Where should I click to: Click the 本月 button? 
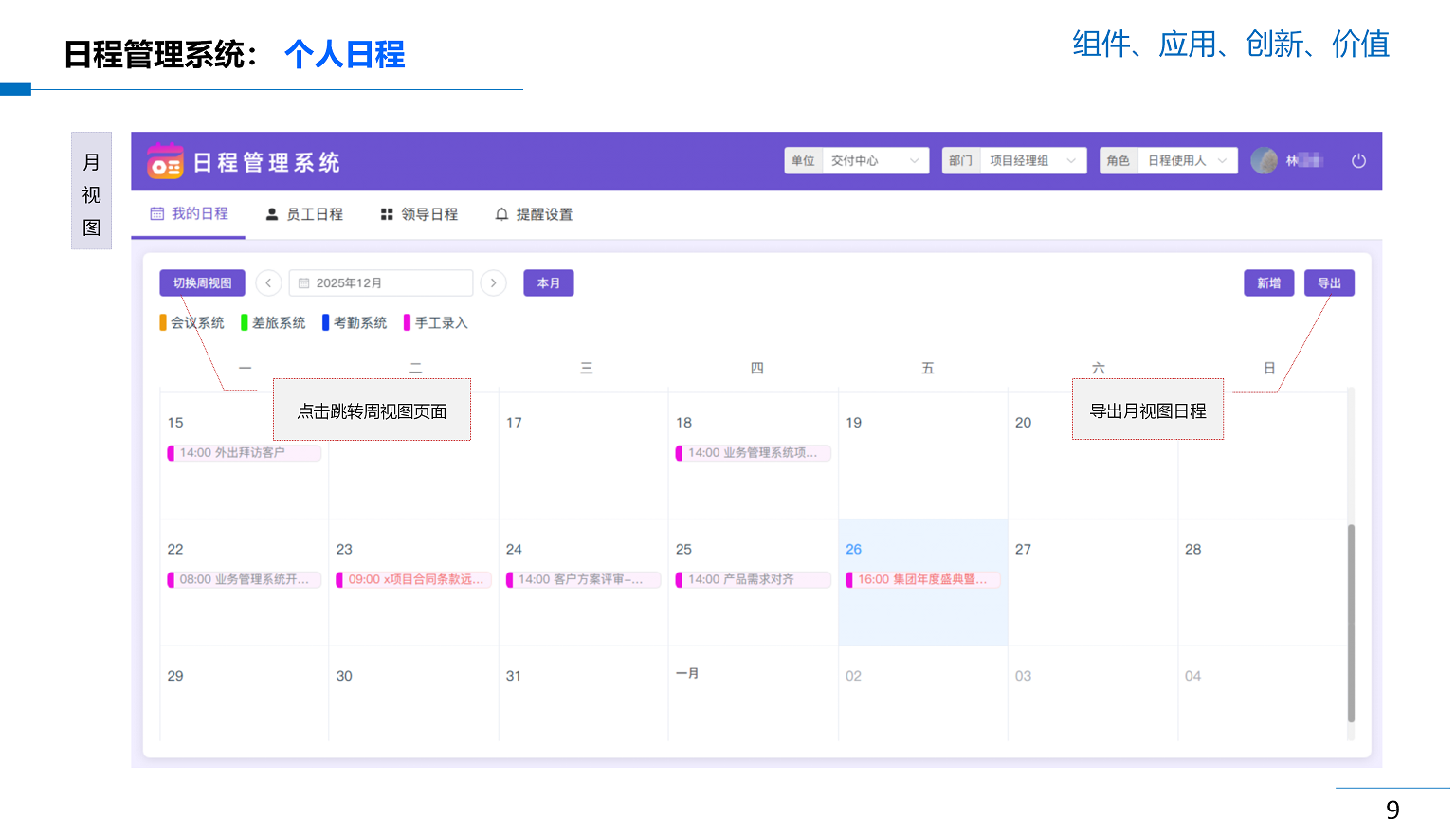pos(548,283)
